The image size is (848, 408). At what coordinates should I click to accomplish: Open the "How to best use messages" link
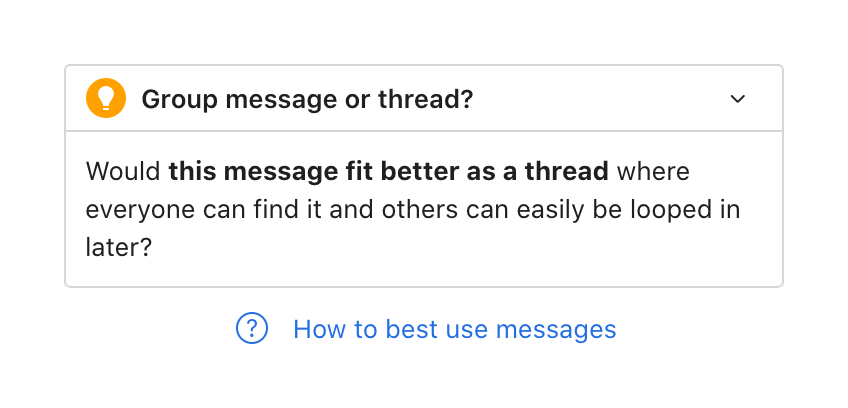coord(454,329)
